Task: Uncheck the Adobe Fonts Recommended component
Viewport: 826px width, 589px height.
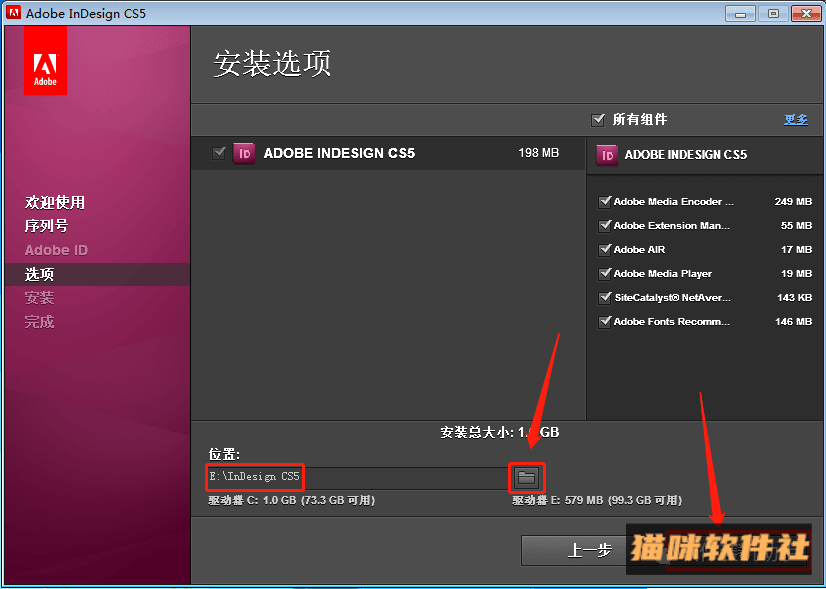Action: click(x=604, y=322)
